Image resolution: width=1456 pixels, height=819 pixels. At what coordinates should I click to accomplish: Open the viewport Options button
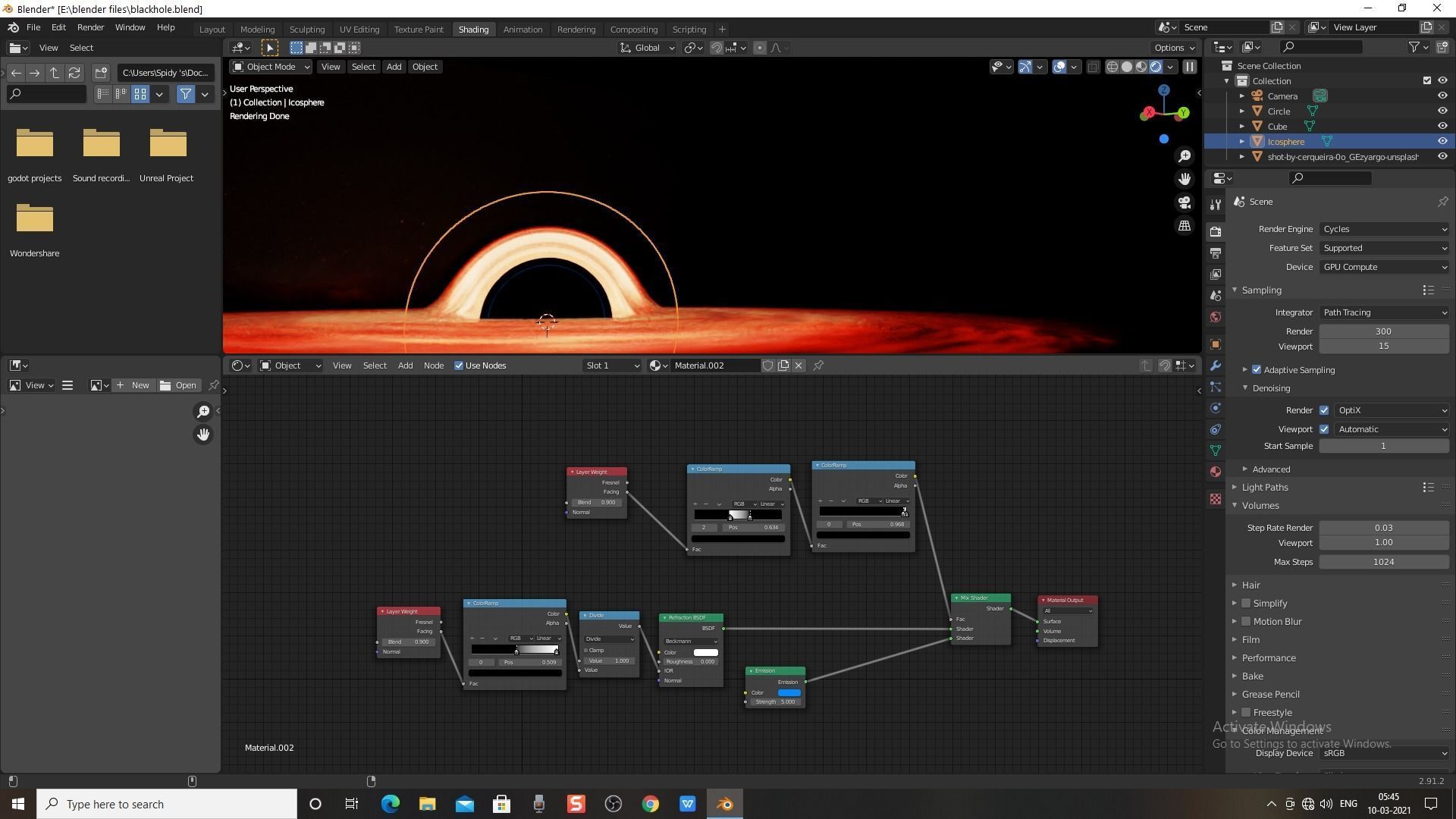1174,48
